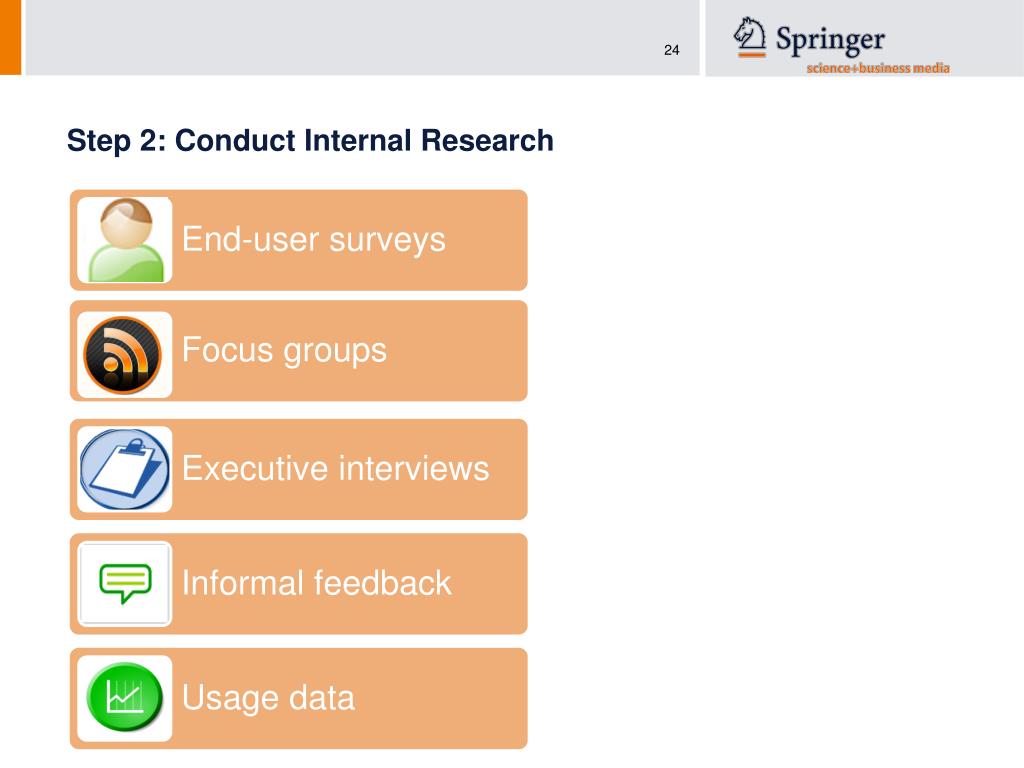
Task: Click the gray header banner area
Action: (362, 37)
